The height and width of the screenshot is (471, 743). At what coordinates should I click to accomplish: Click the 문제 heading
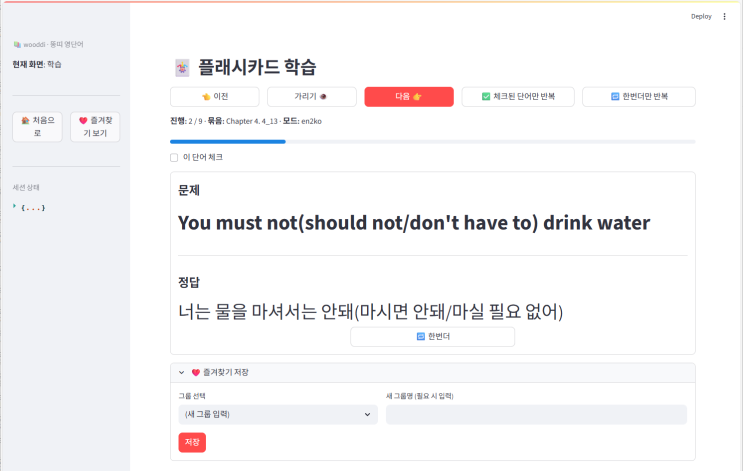tap(189, 190)
